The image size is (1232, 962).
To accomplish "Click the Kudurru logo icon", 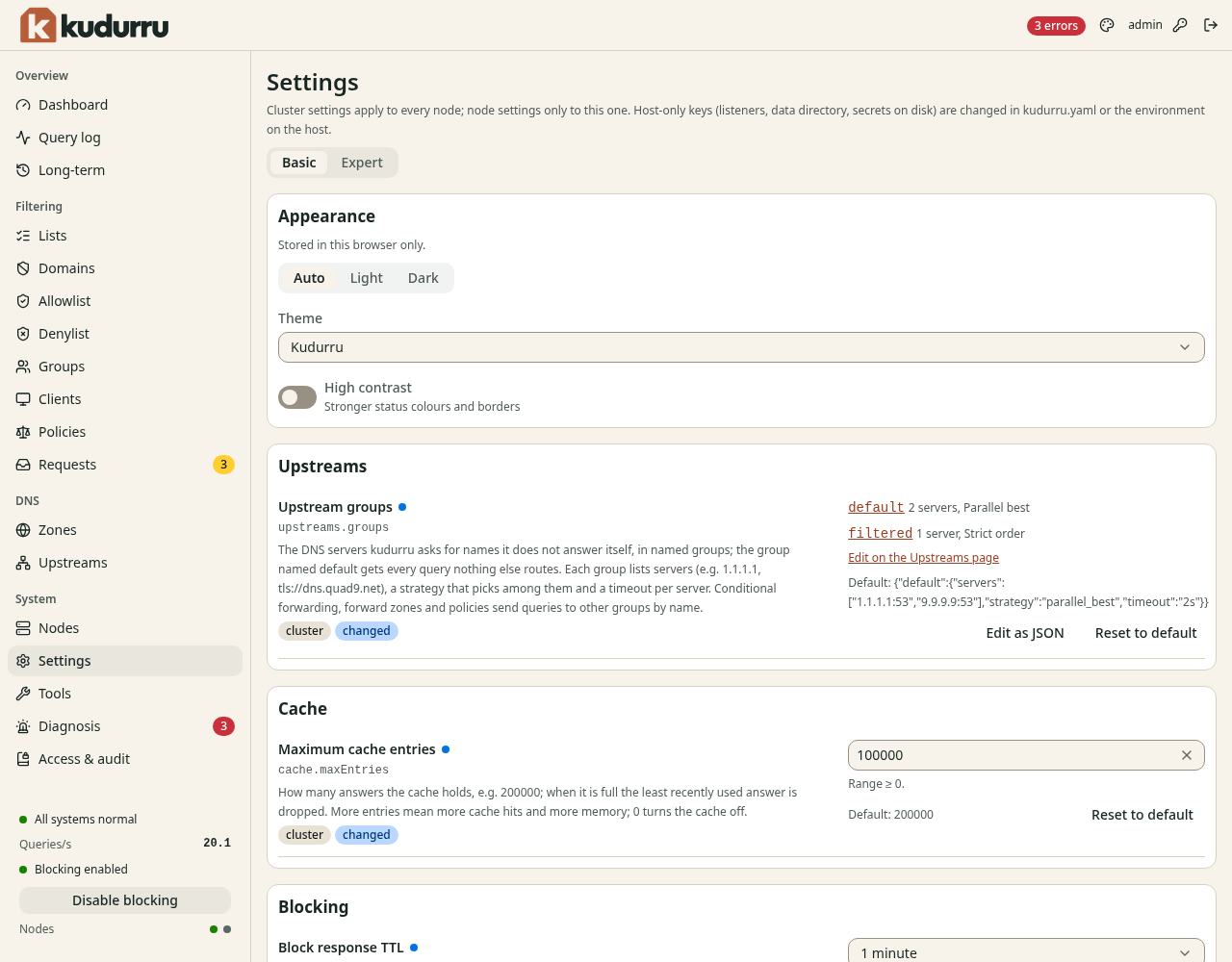I will (x=38, y=25).
